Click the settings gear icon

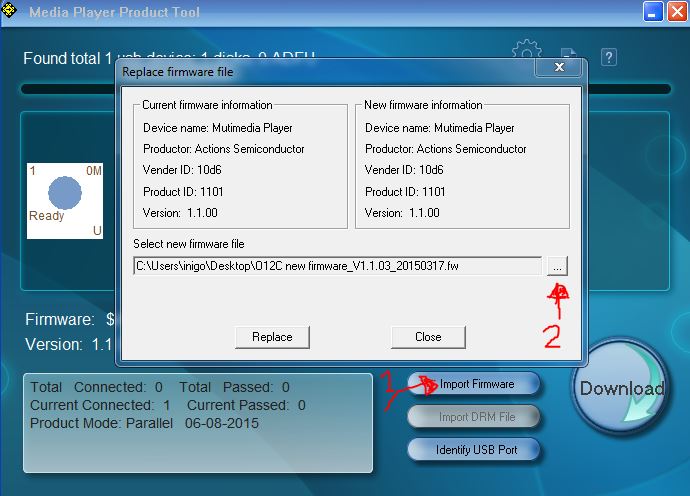click(x=526, y=52)
